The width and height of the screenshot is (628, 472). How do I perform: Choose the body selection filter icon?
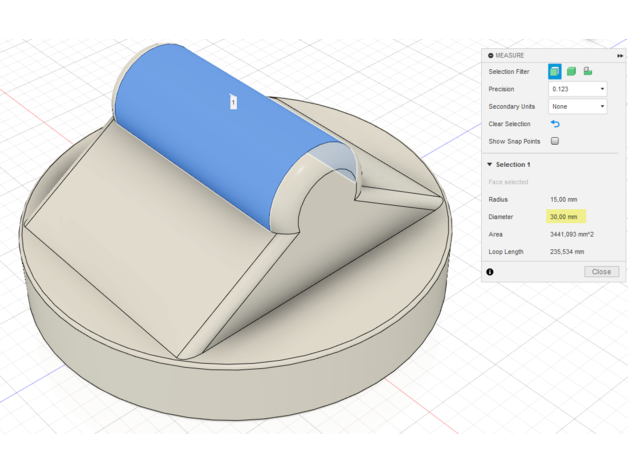[571, 71]
